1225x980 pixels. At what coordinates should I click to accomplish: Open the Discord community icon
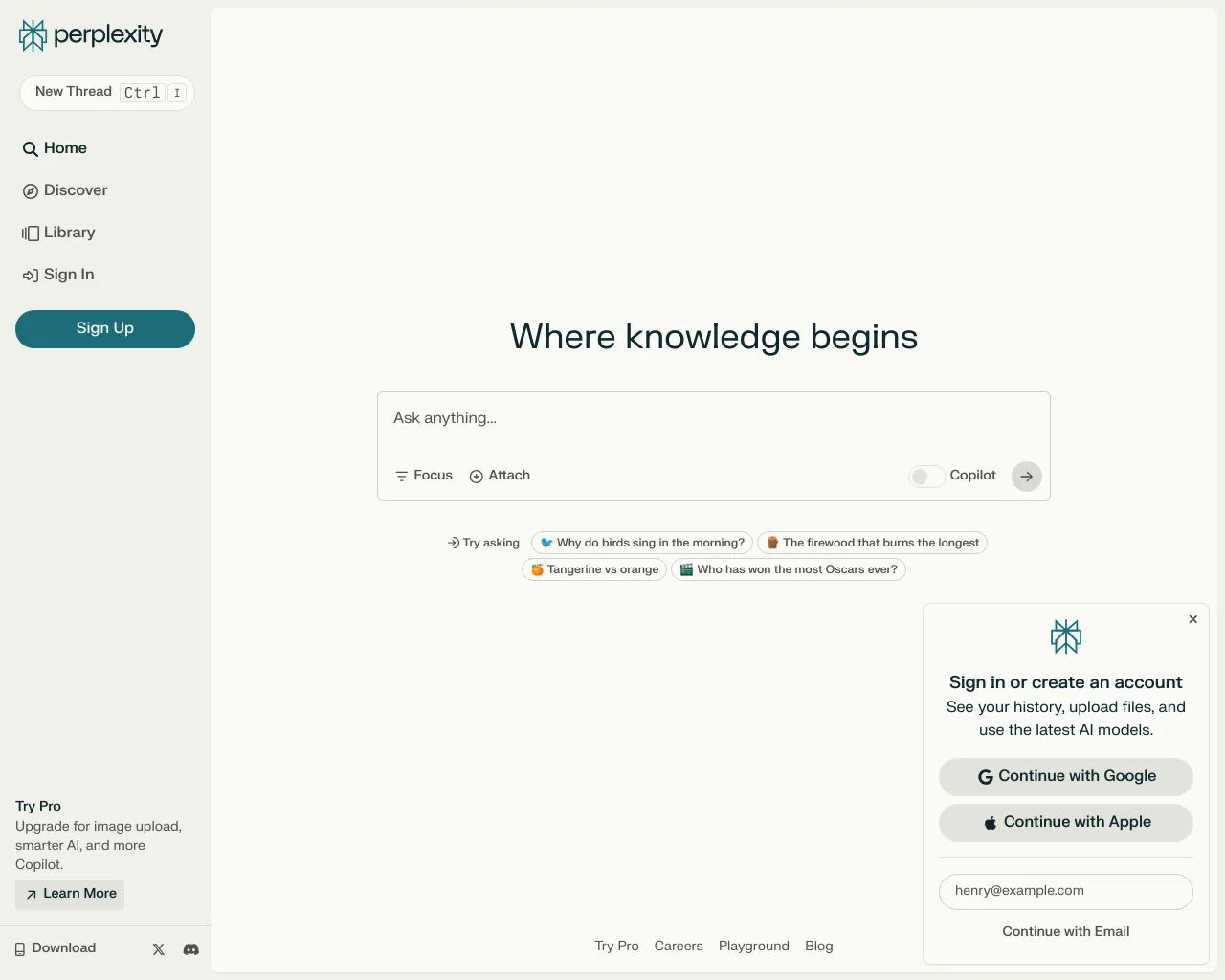pos(191,949)
